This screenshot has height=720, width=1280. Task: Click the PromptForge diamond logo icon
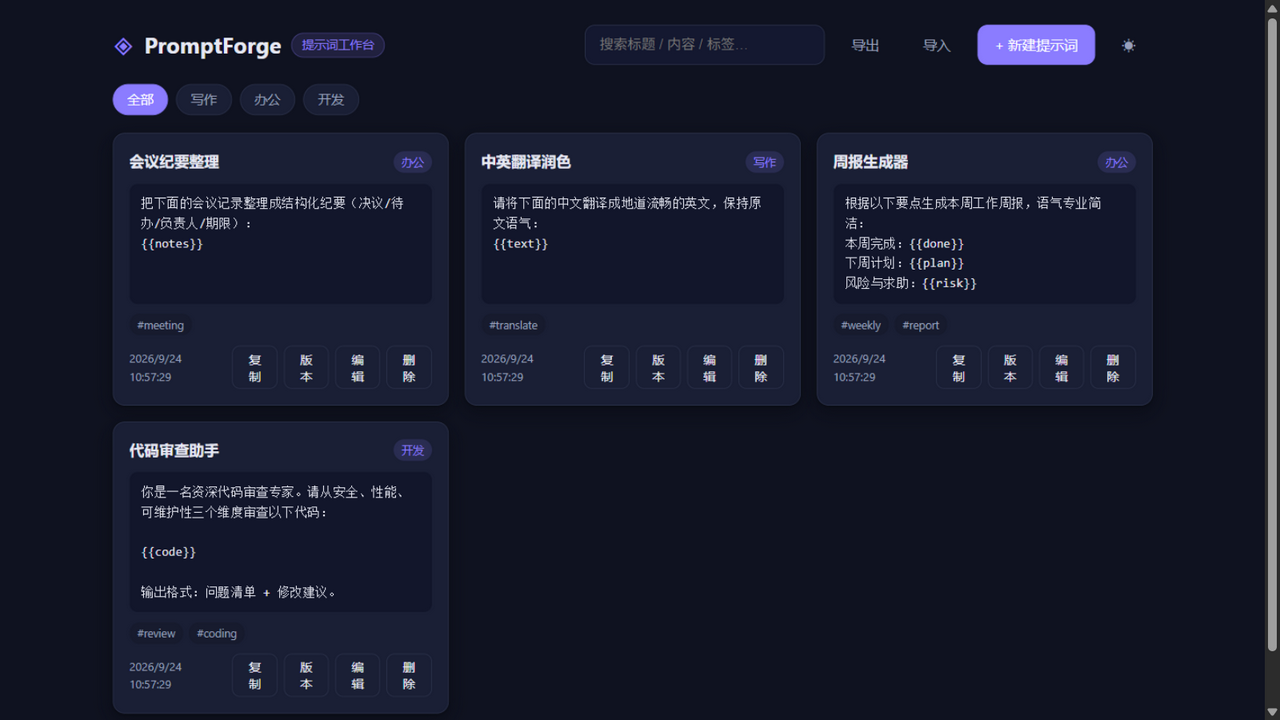click(x=123, y=46)
